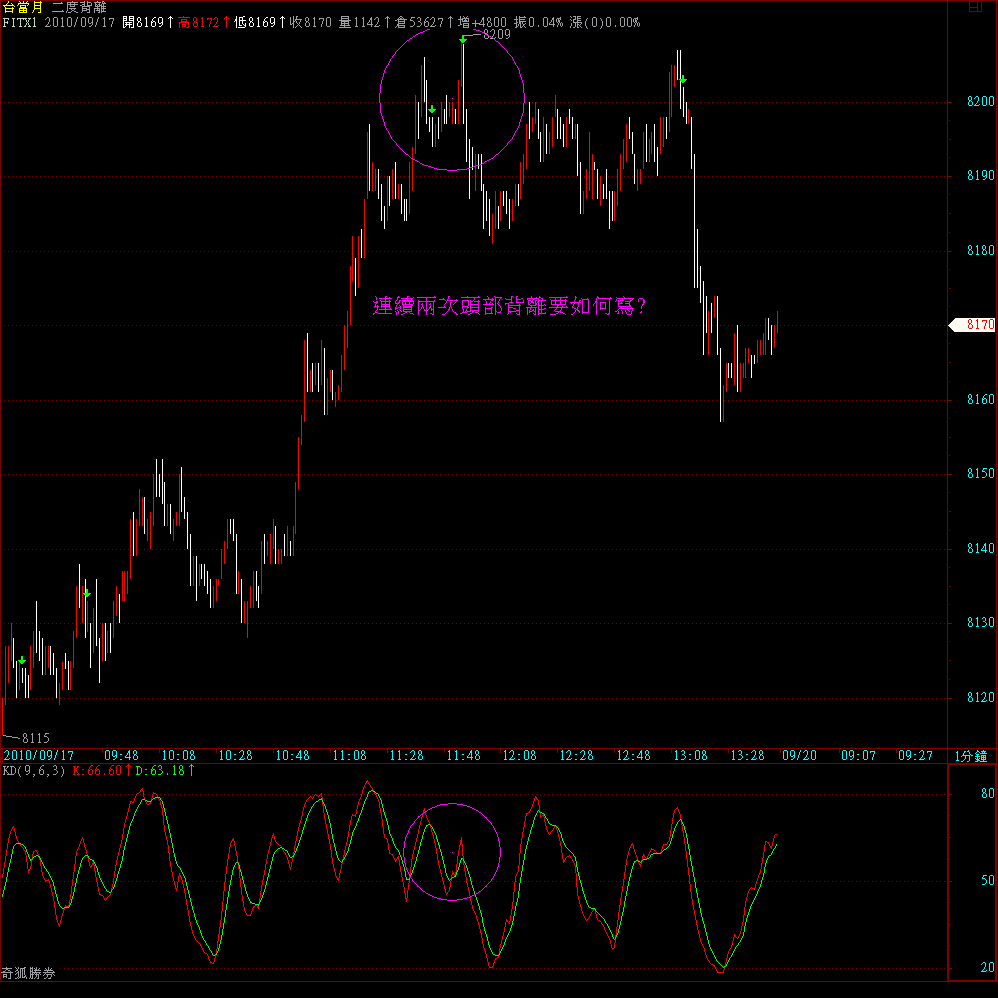Click the green signal arrow near the 13:08 peak
Image resolution: width=998 pixels, height=998 pixels.
tap(683, 80)
